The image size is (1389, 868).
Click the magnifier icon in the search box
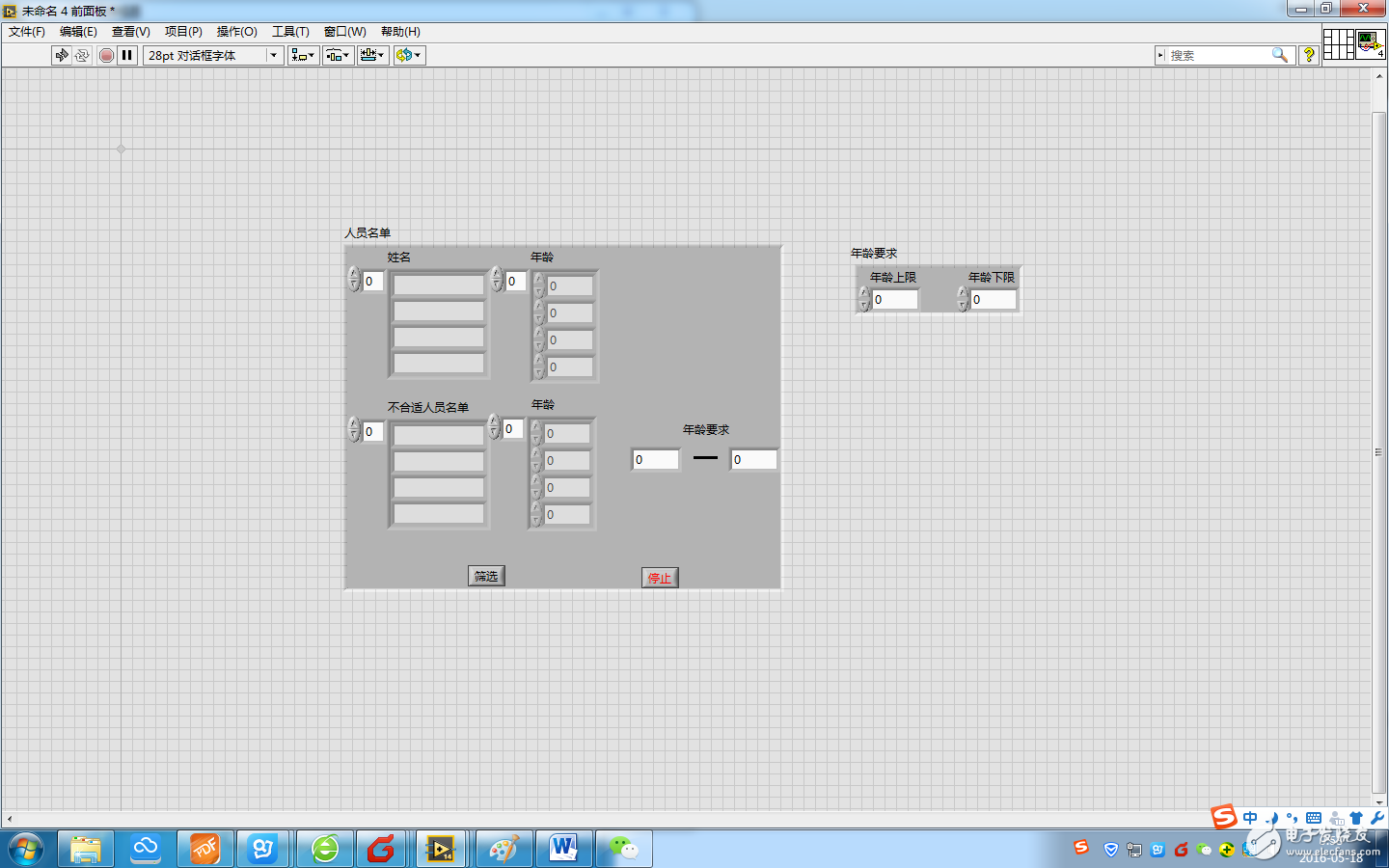(x=1280, y=55)
